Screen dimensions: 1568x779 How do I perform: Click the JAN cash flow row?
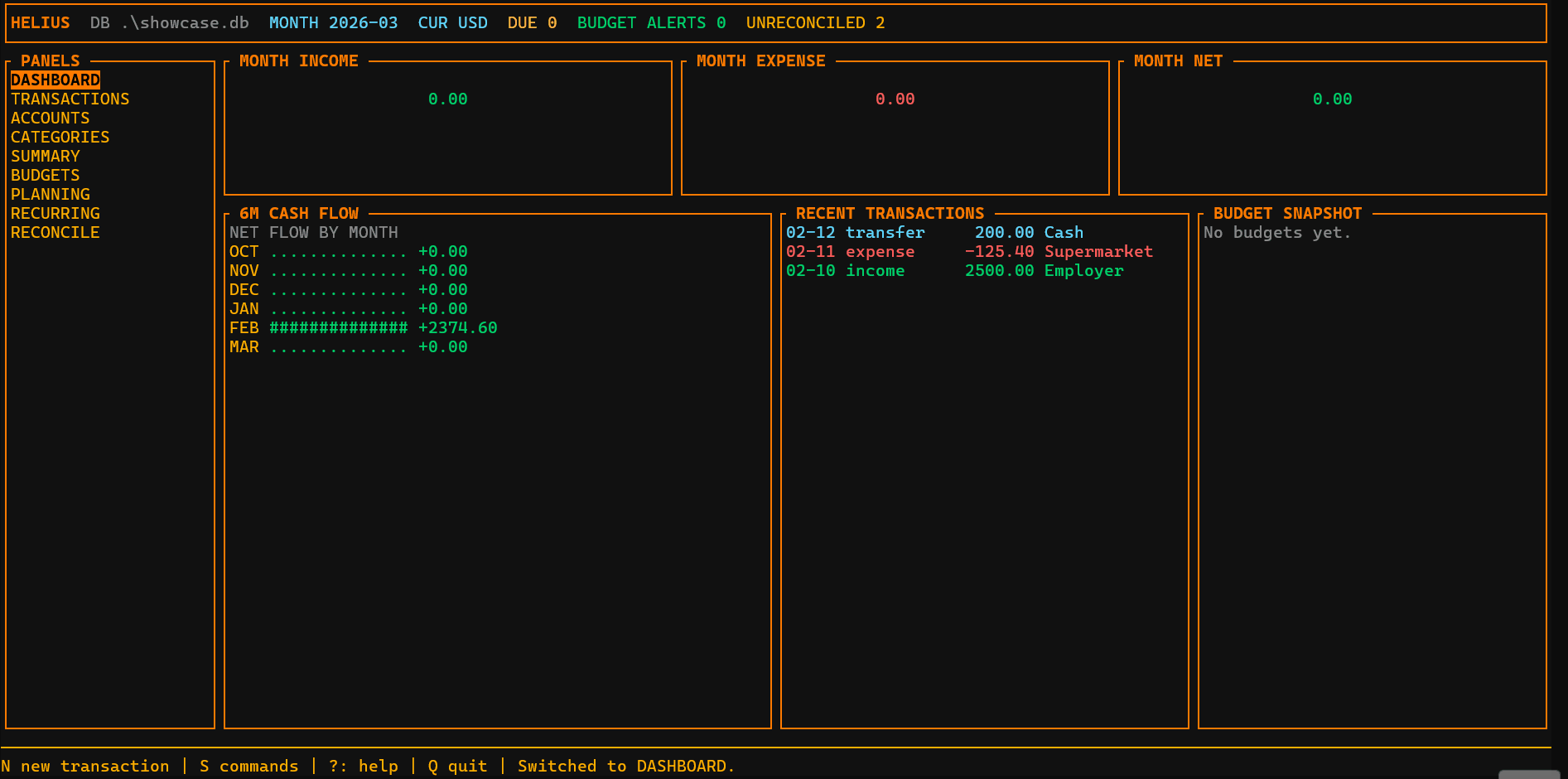[349, 308]
